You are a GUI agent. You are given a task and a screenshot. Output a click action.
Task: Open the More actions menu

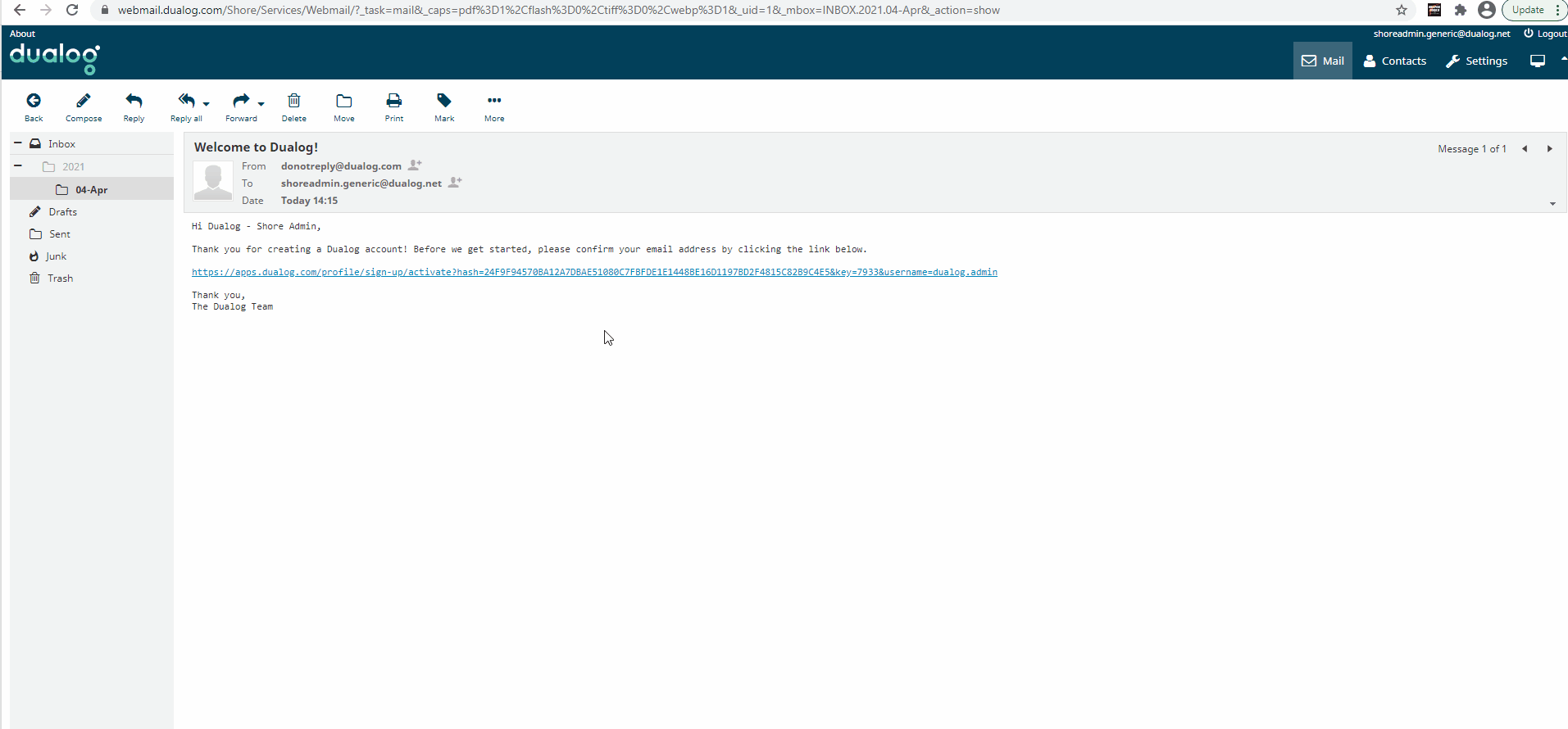pyautogui.click(x=494, y=107)
